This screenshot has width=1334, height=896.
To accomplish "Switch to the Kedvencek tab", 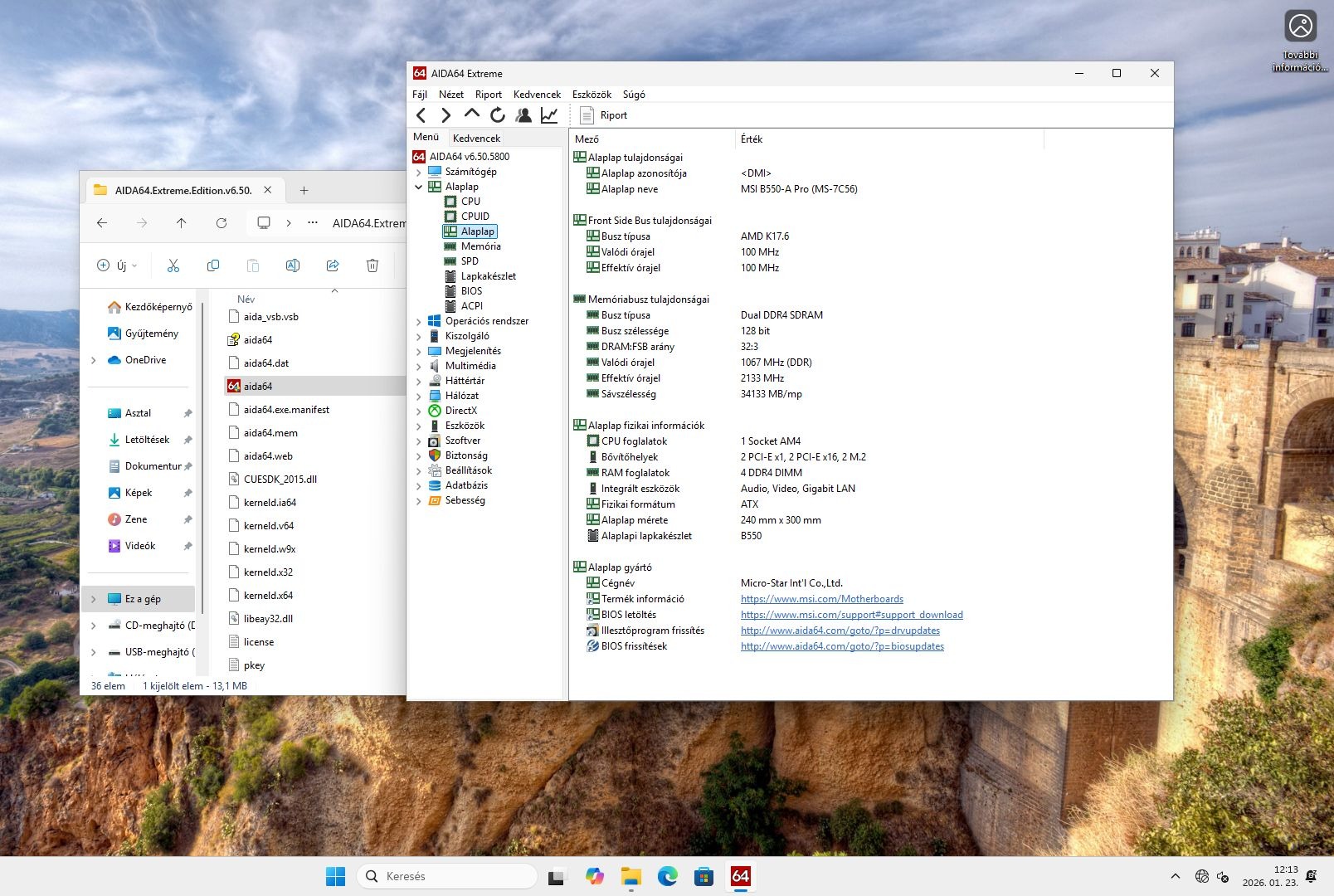I will (476, 139).
